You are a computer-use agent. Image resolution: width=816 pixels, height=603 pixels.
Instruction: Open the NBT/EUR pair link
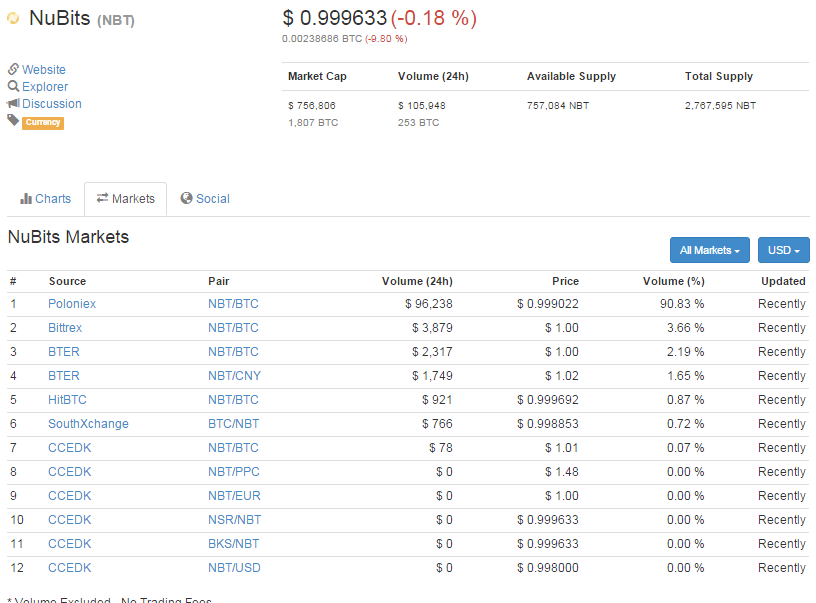[x=234, y=495]
